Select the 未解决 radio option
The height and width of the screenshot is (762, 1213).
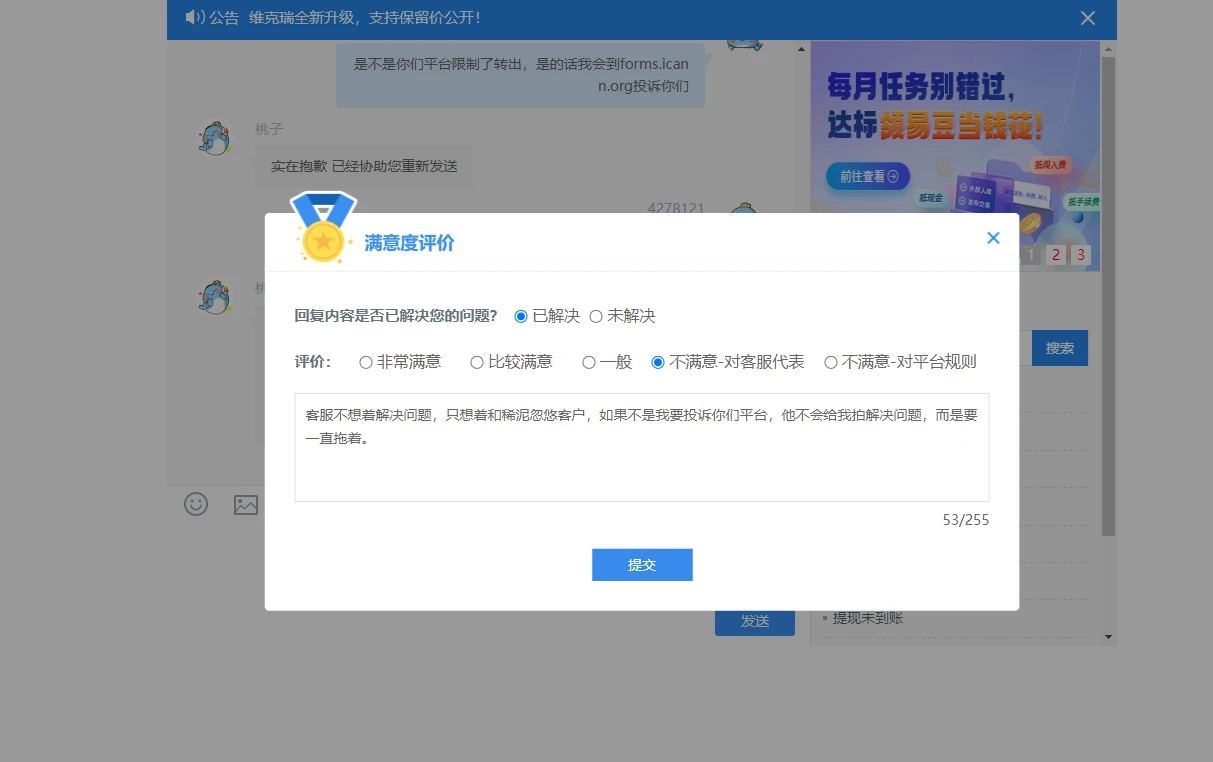[x=596, y=316]
